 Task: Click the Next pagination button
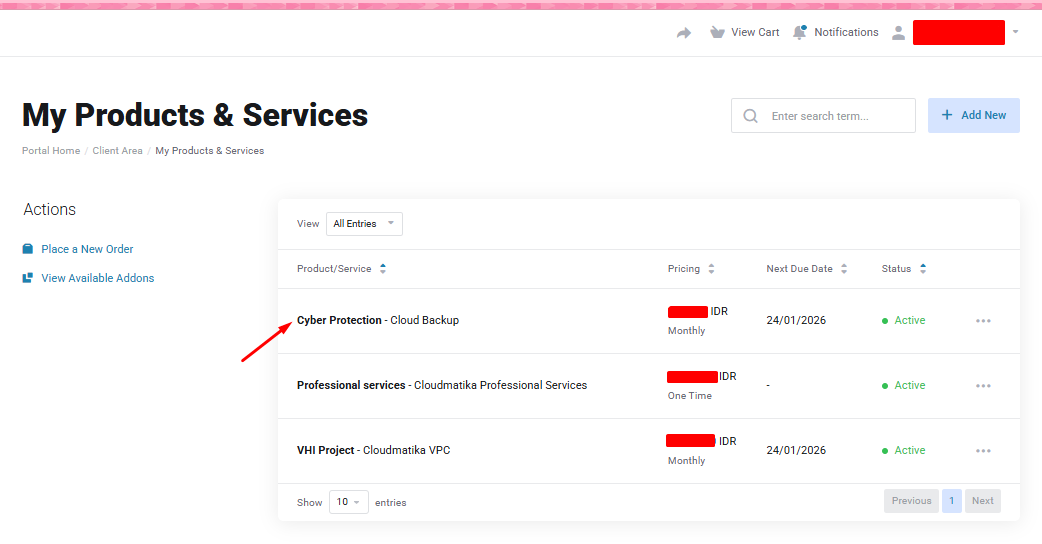coord(983,501)
